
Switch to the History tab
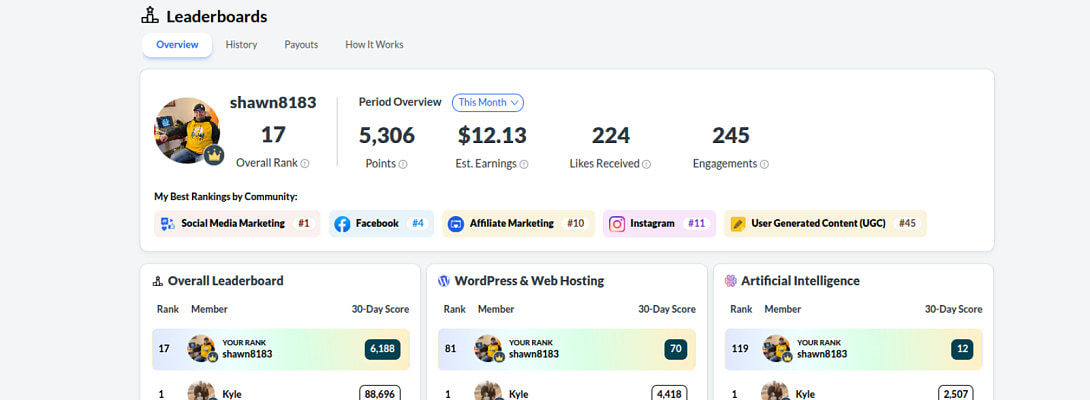pos(241,45)
